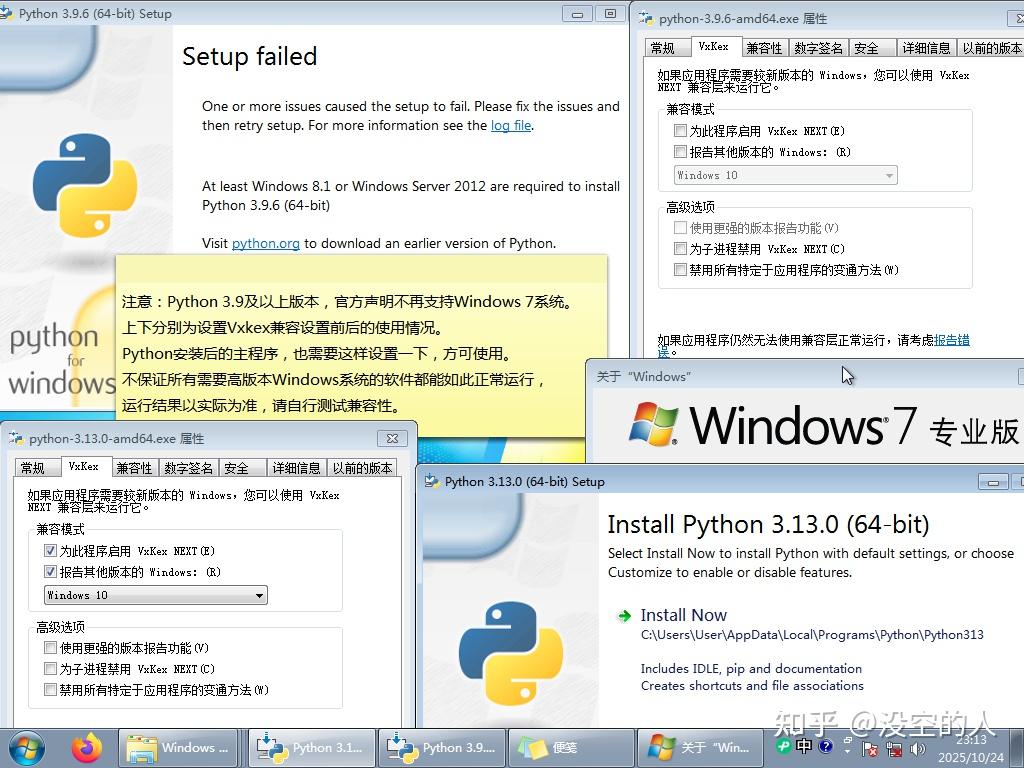The height and width of the screenshot is (768, 1024).
Task: Open the Windows Start orb
Action: (26, 748)
